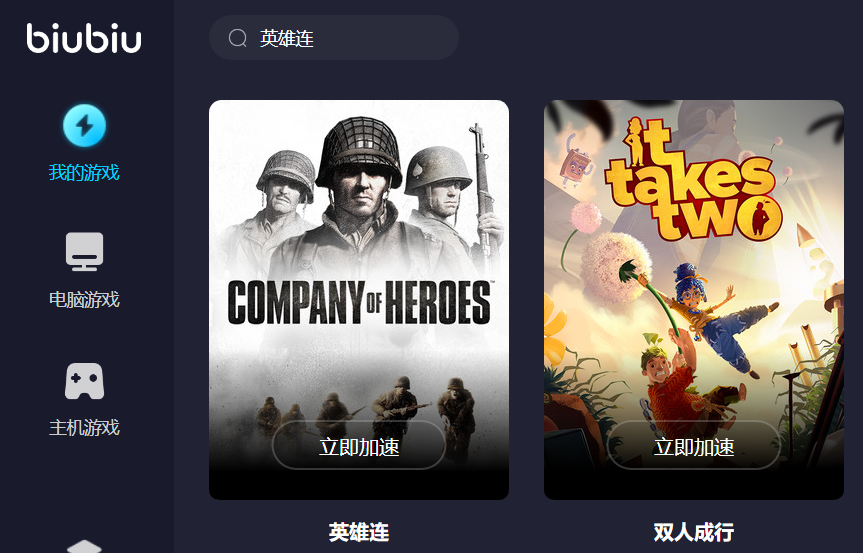Screen dimensions: 863x553
Task: Click the 双人成行 game title
Action: tap(693, 532)
